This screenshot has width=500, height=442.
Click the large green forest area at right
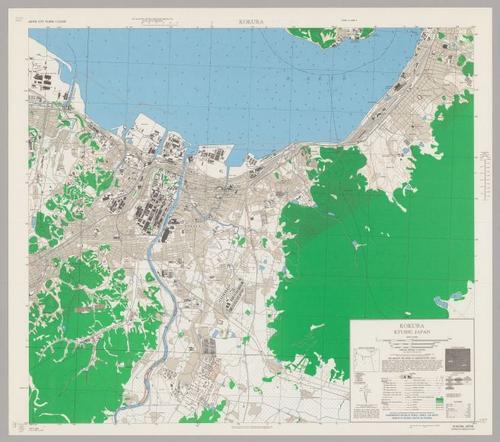pyautogui.click(x=373, y=233)
